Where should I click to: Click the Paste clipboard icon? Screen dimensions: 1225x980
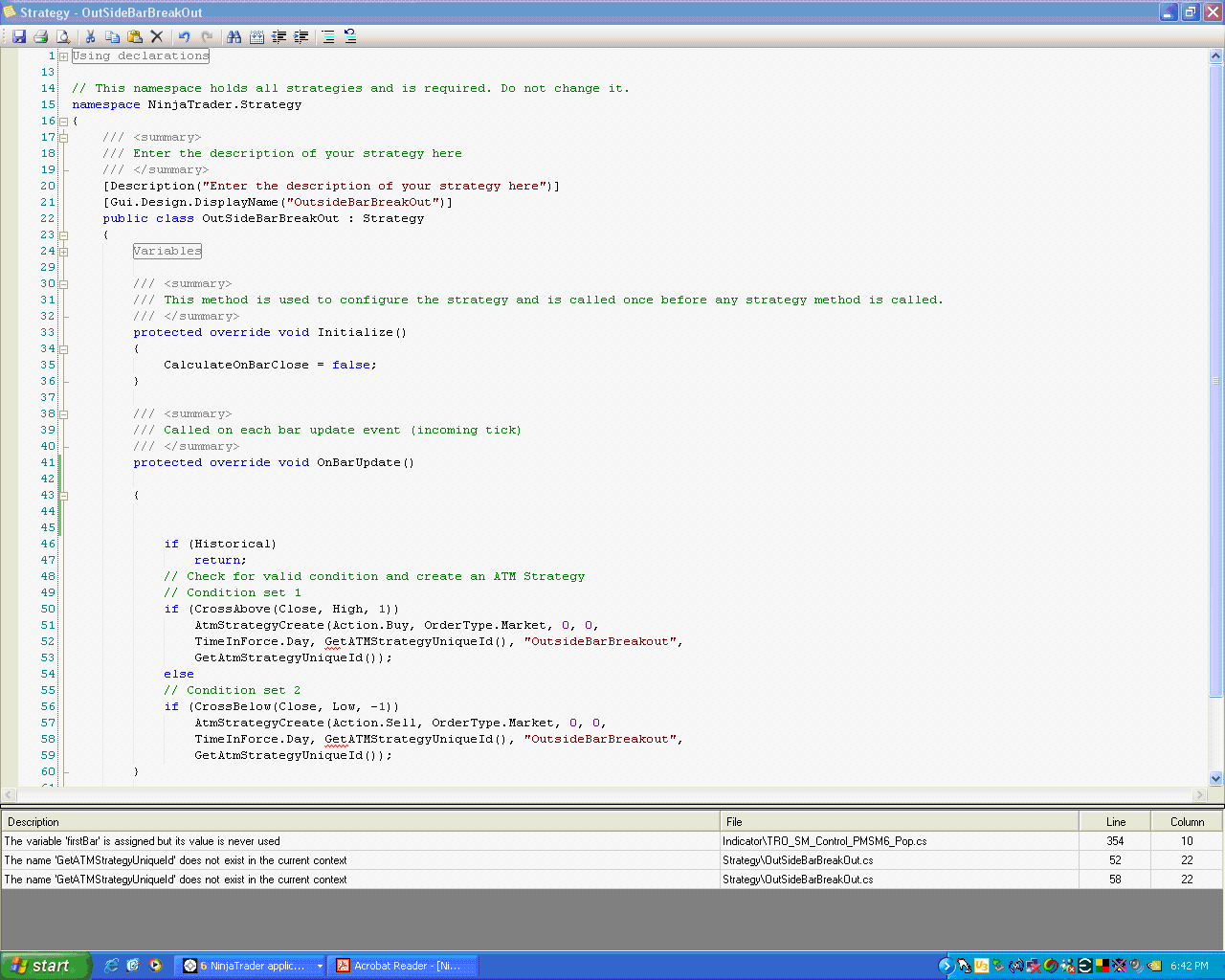tap(135, 36)
